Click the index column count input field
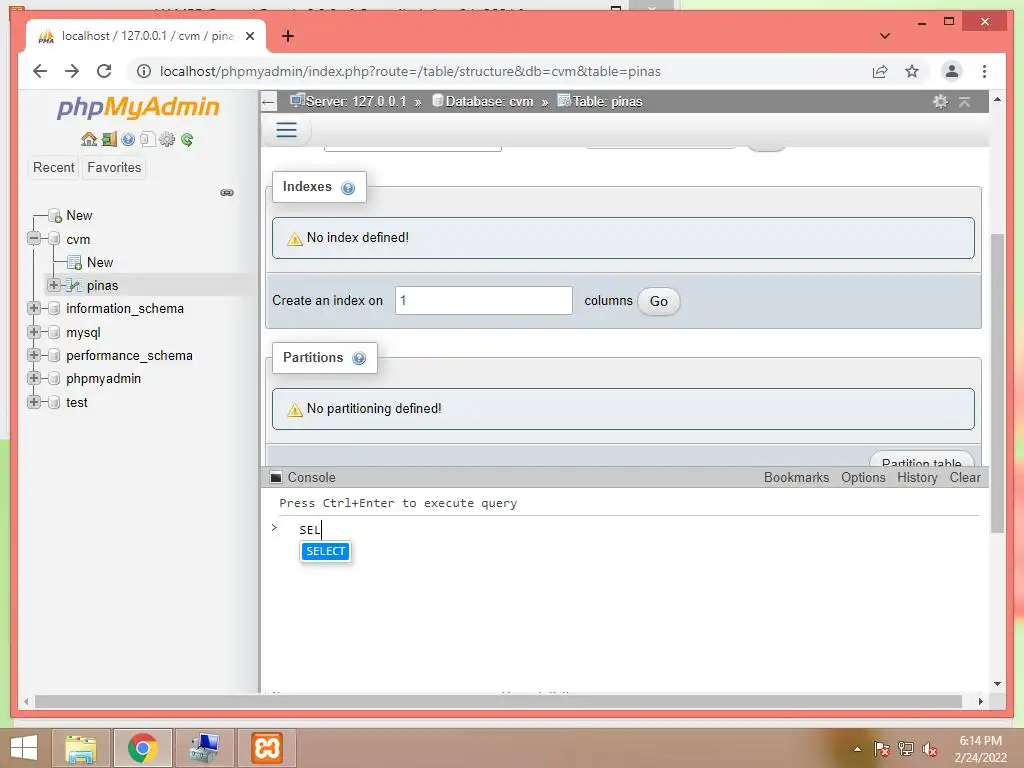1024x768 pixels. [x=484, y=300]
